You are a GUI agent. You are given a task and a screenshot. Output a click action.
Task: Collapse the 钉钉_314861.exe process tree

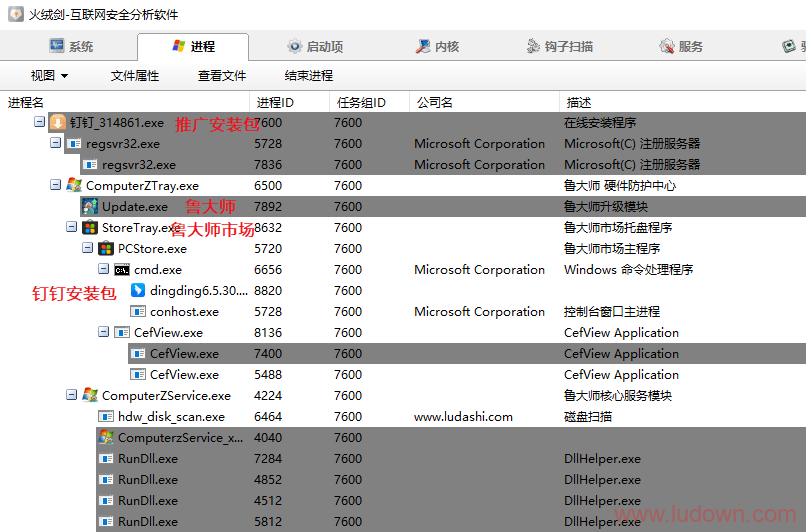coord(40,122)
